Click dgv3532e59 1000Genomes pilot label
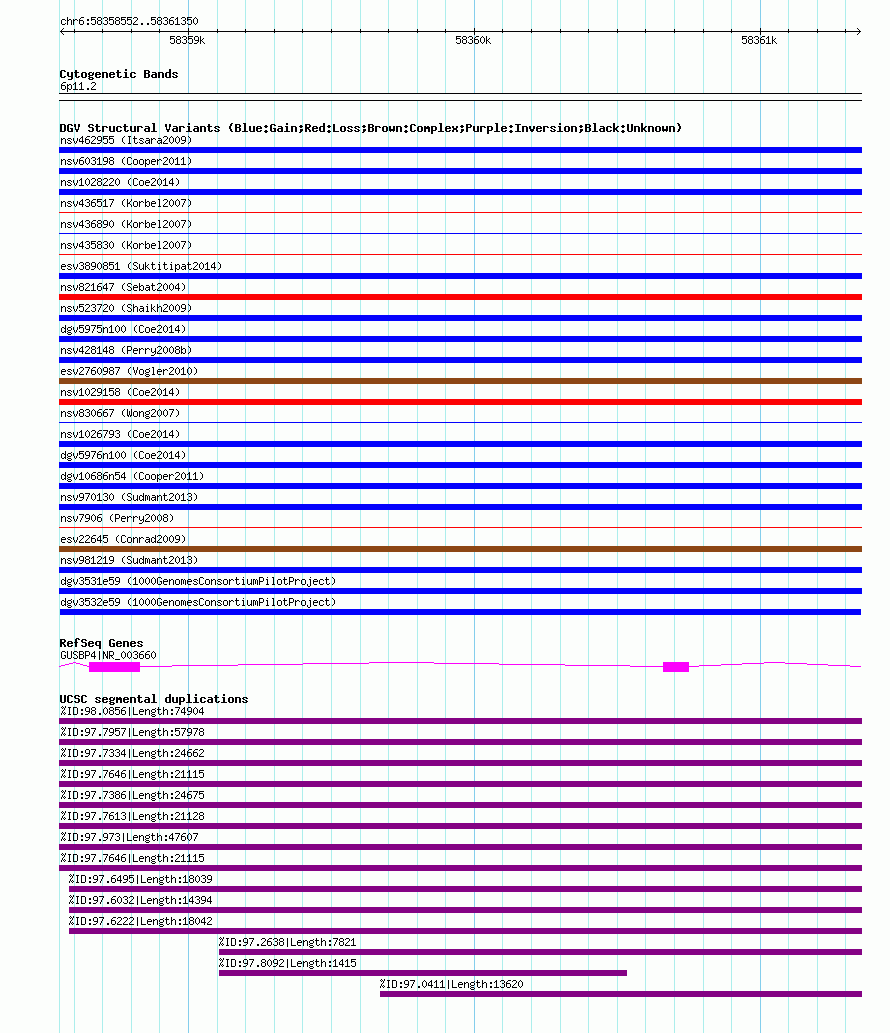This screenshot has height=1033, width=890. point(198,603)
